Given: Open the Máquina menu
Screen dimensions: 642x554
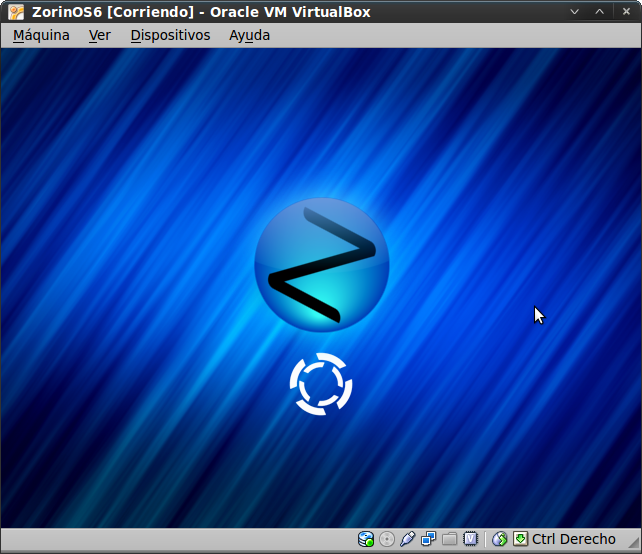Looking at the screenshot, I should 41,35.
